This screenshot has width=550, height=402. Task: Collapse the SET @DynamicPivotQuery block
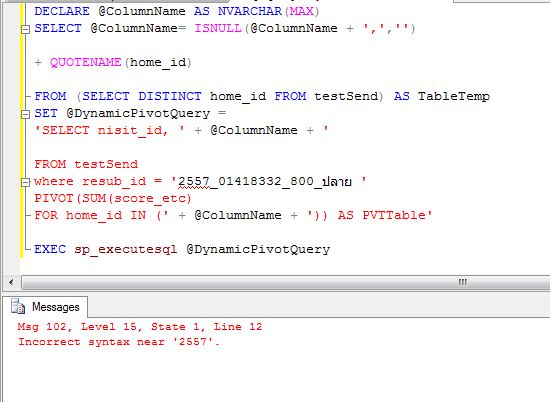[x=25, y=114]
